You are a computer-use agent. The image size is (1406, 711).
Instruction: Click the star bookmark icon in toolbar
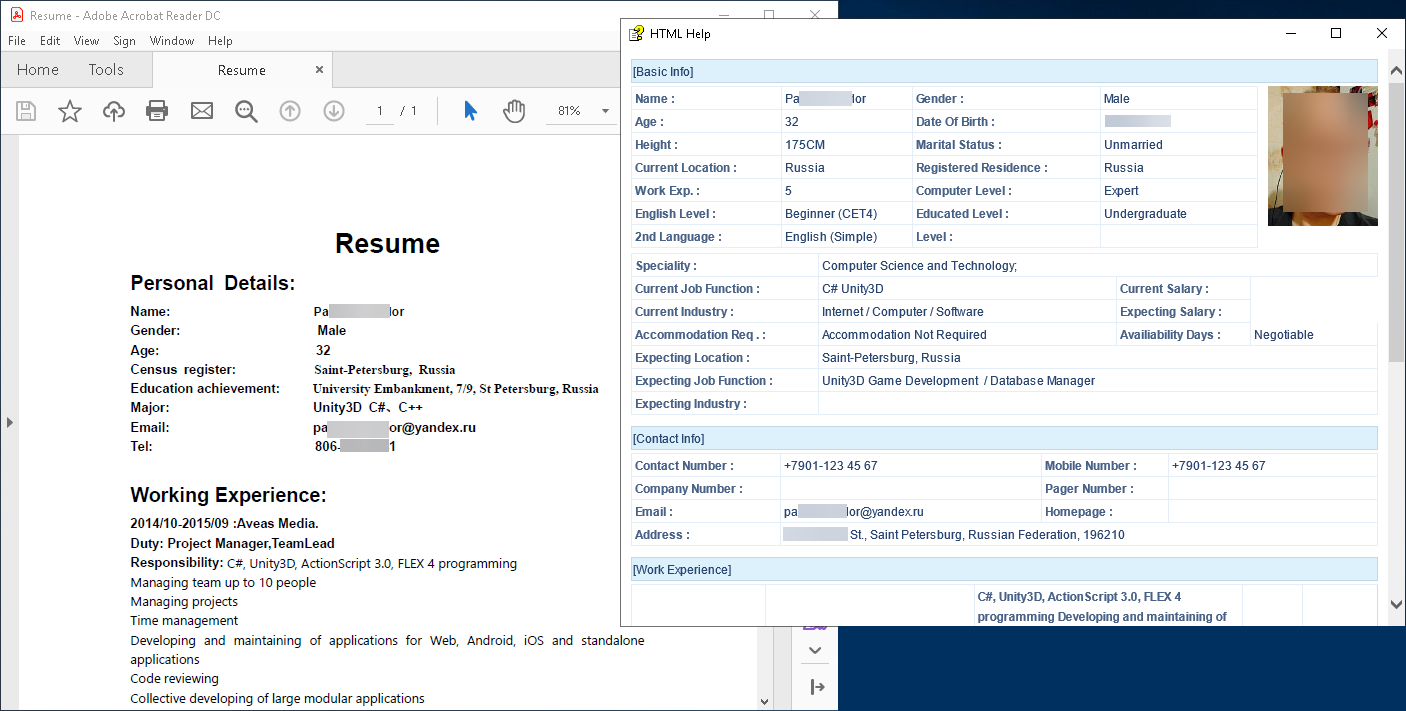point(69,111)
